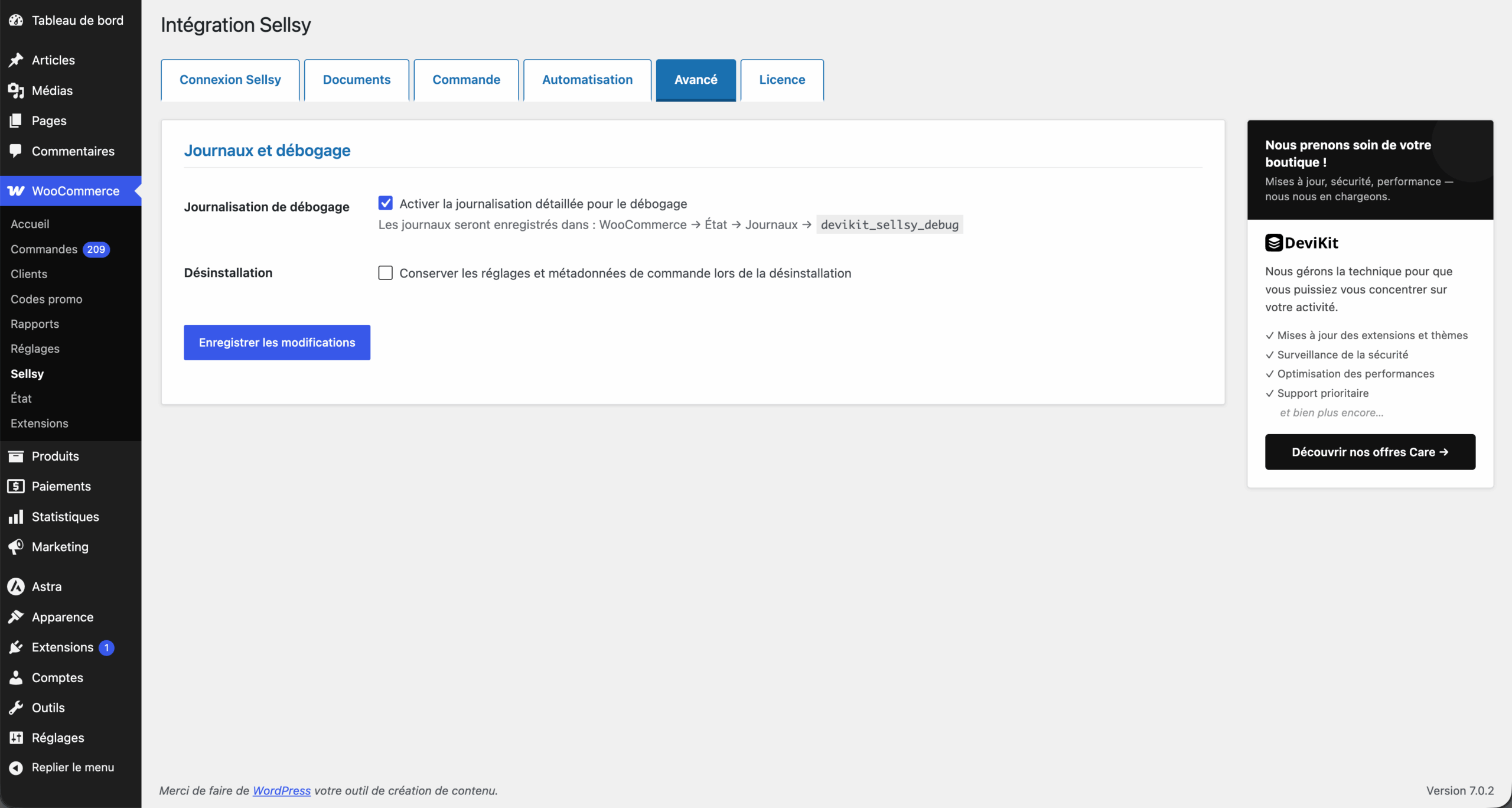
Task: Click the Apparence paintbrush icon
Action: click(x=16, y=617)
